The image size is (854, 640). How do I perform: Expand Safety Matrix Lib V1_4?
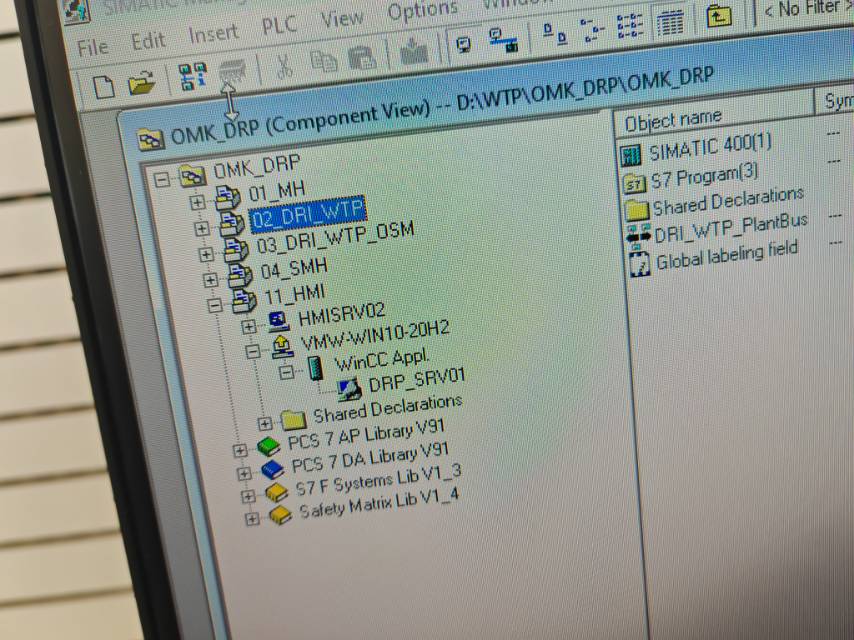(x=251, y=519)
